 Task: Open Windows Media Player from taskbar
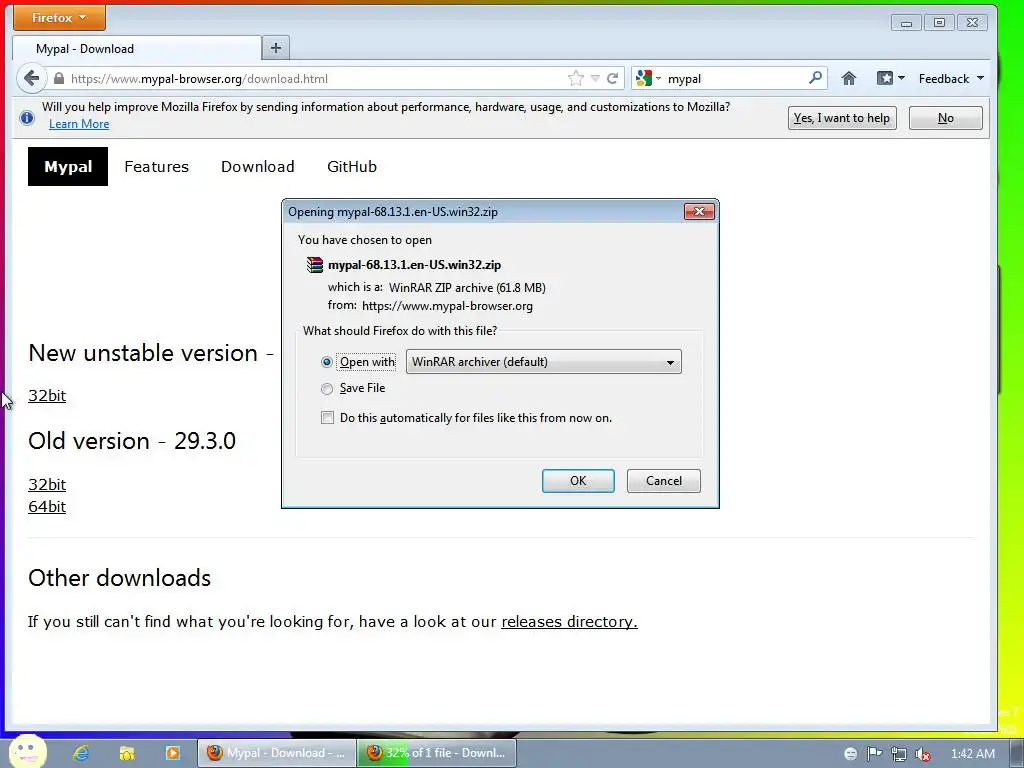tap(172, 753)
